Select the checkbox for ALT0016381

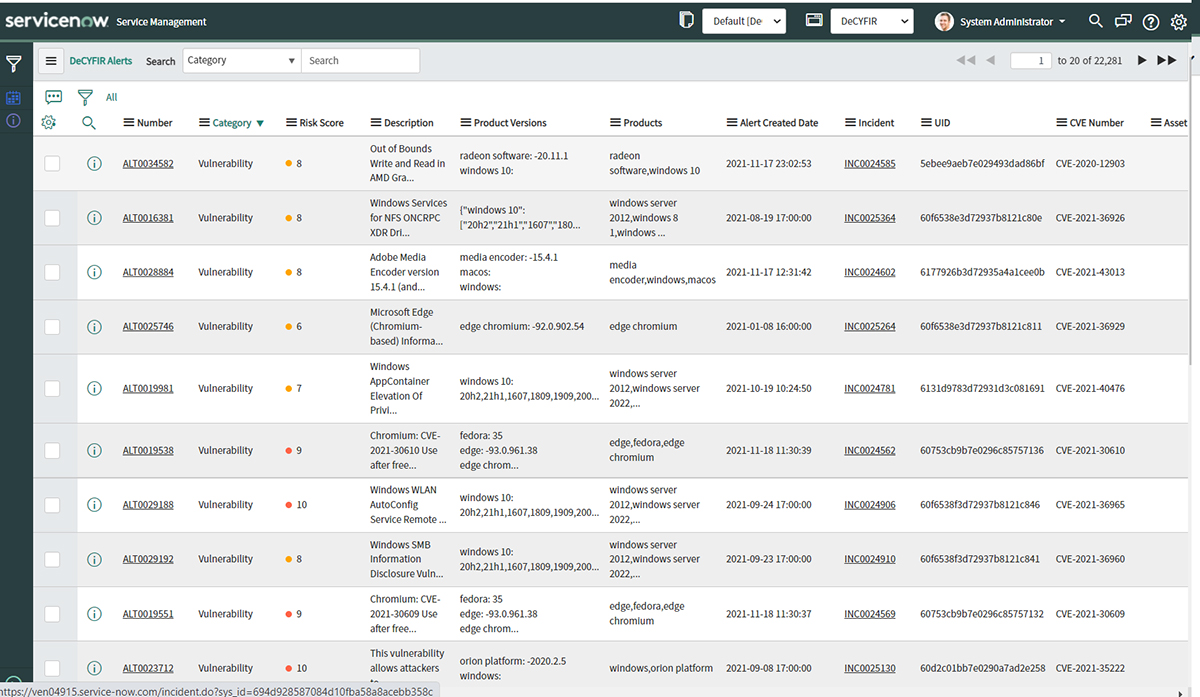(x=52, y=218)
